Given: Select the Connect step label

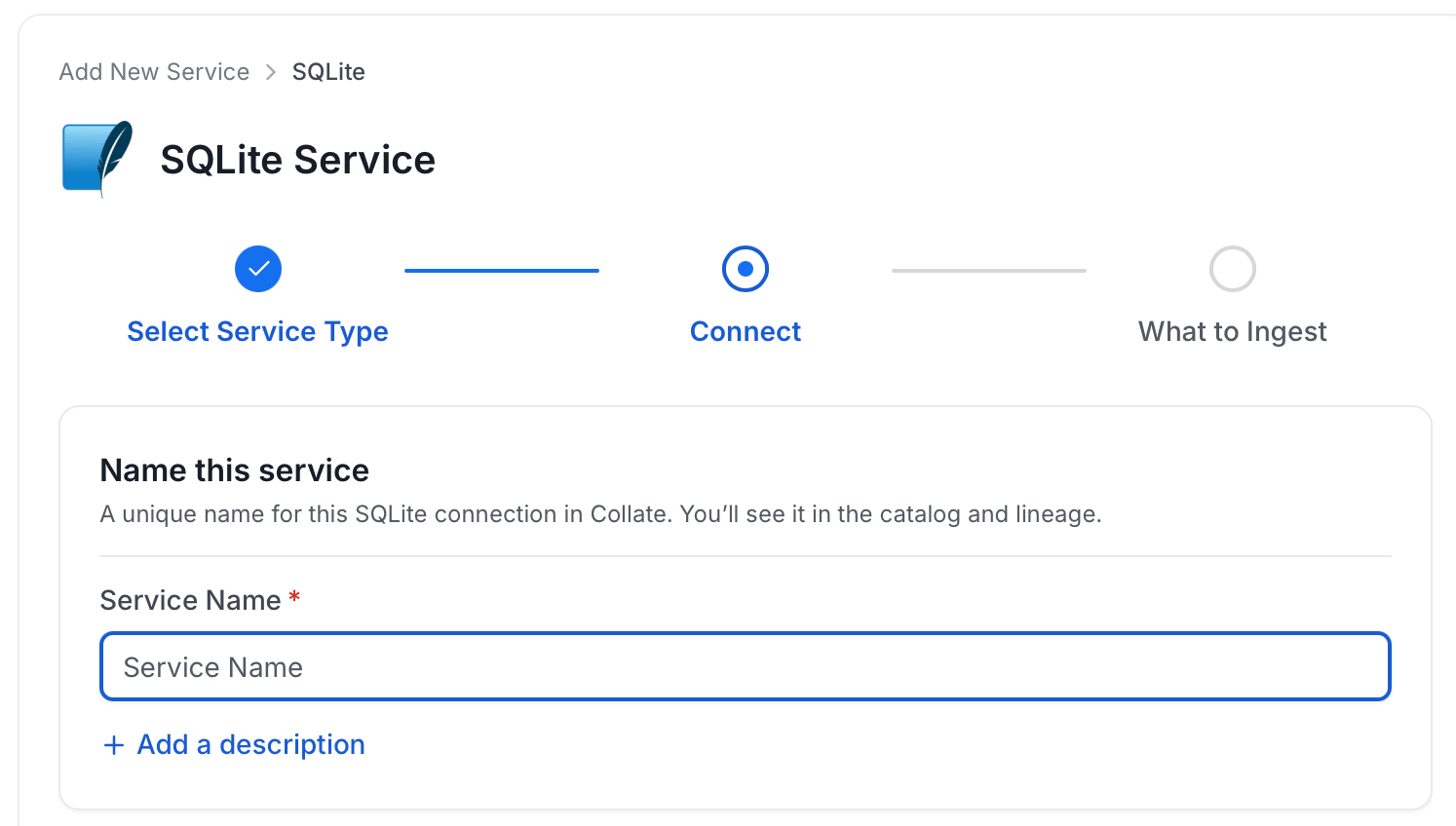Looking at the screenshot, I should (746, 331).
